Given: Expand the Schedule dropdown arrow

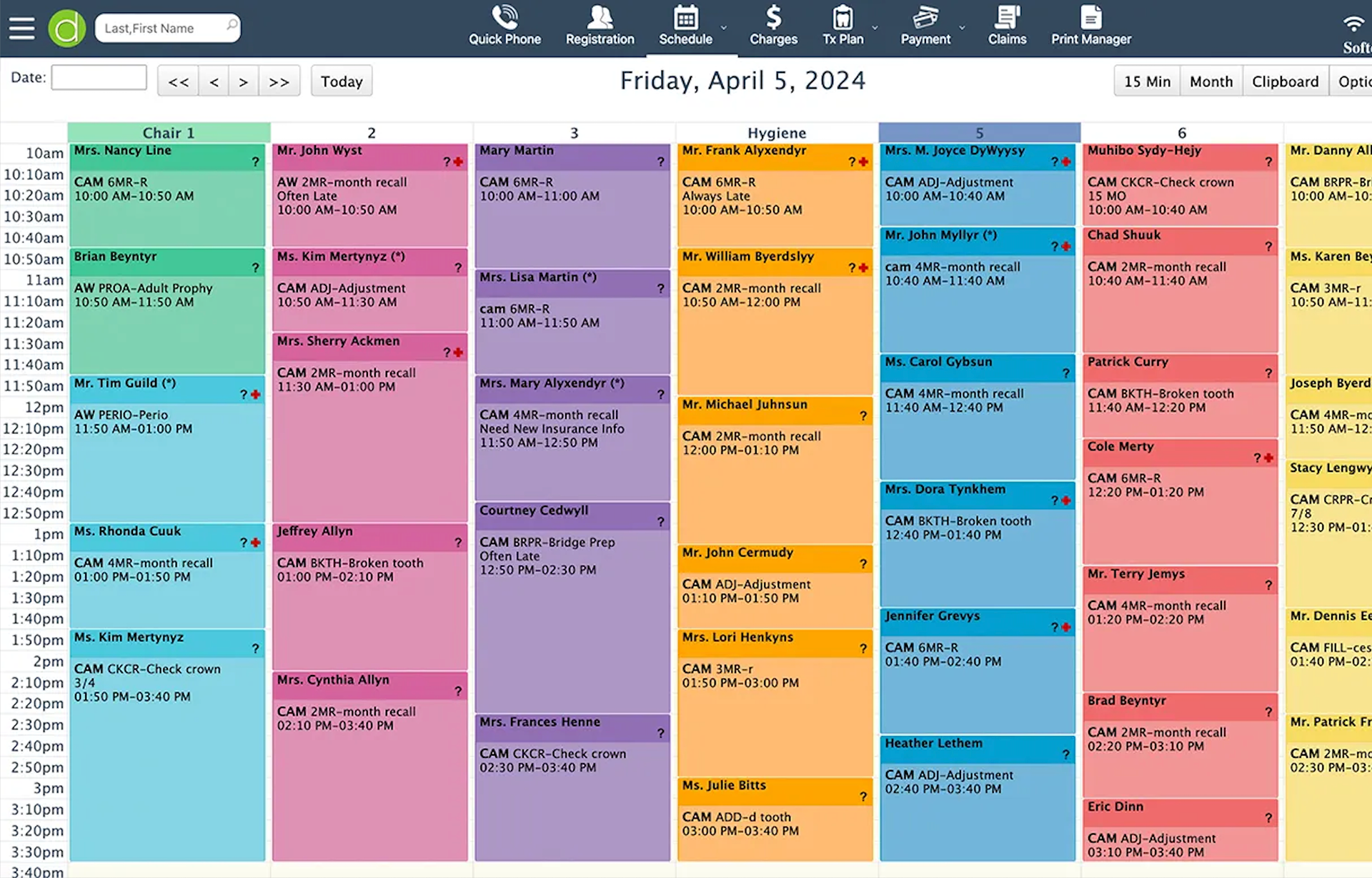Looking at the screenshot, I should tap(724, 29).
